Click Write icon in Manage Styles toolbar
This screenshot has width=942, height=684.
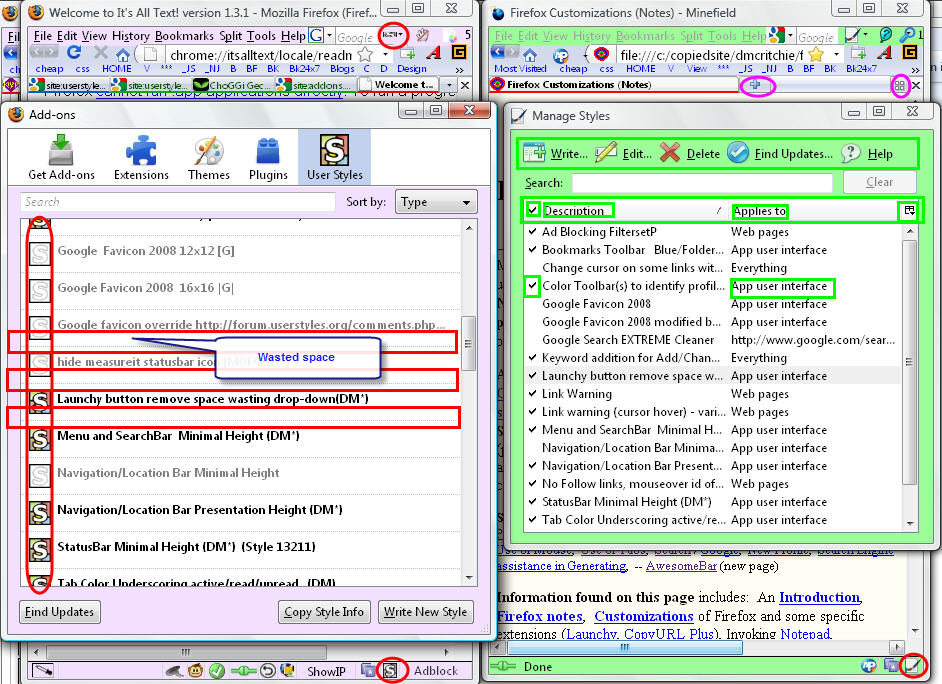533,153
